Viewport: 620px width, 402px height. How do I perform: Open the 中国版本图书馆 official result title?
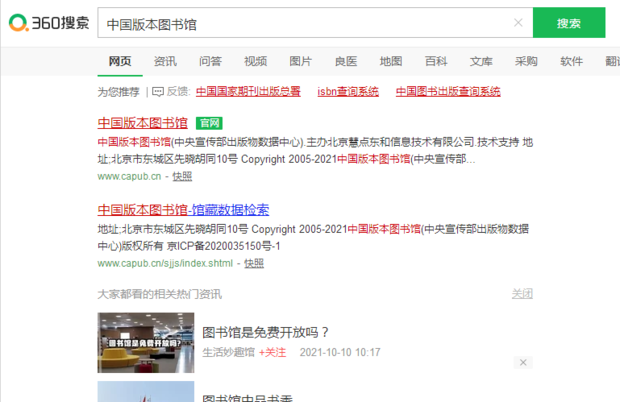(142, 123)
